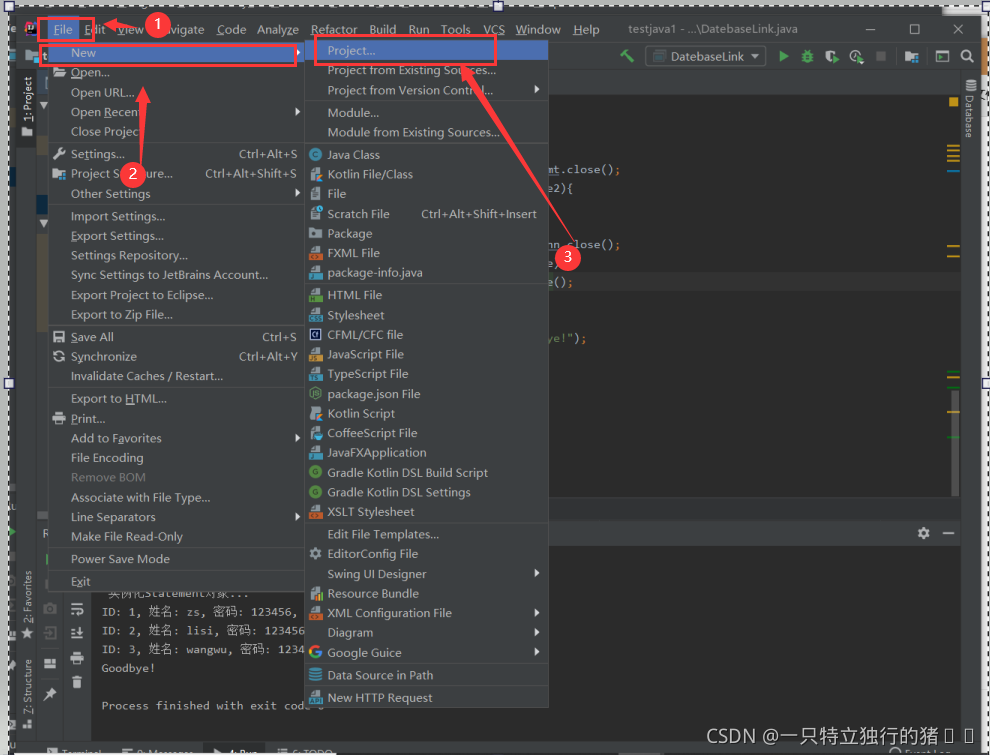Click the pin tab icon in Run panel
This screenshot has height=755, width=990.
pos(49,694)
